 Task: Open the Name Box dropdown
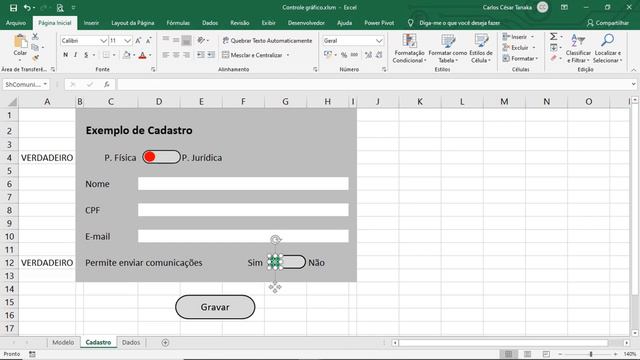pos(45,84)
